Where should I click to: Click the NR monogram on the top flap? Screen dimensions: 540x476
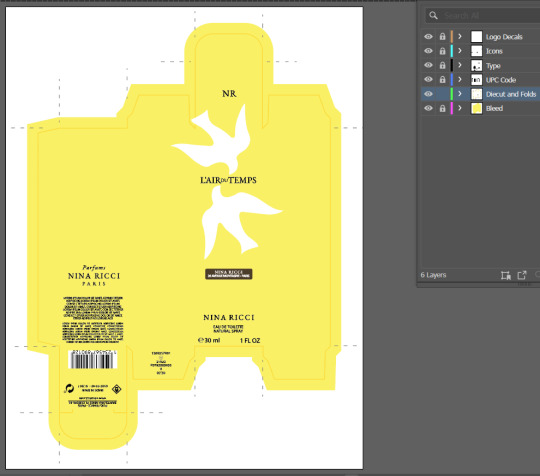pos(229,94)
